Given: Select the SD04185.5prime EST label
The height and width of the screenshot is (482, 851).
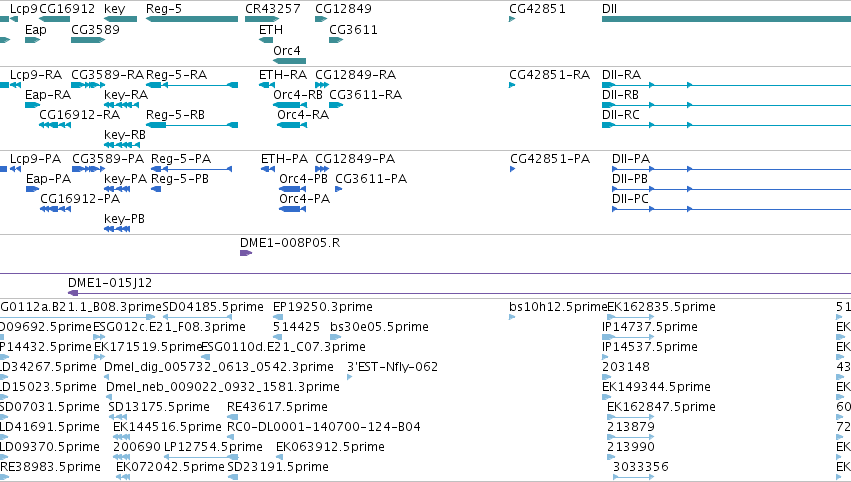Looking at the screenshot, I should point(213,307).
